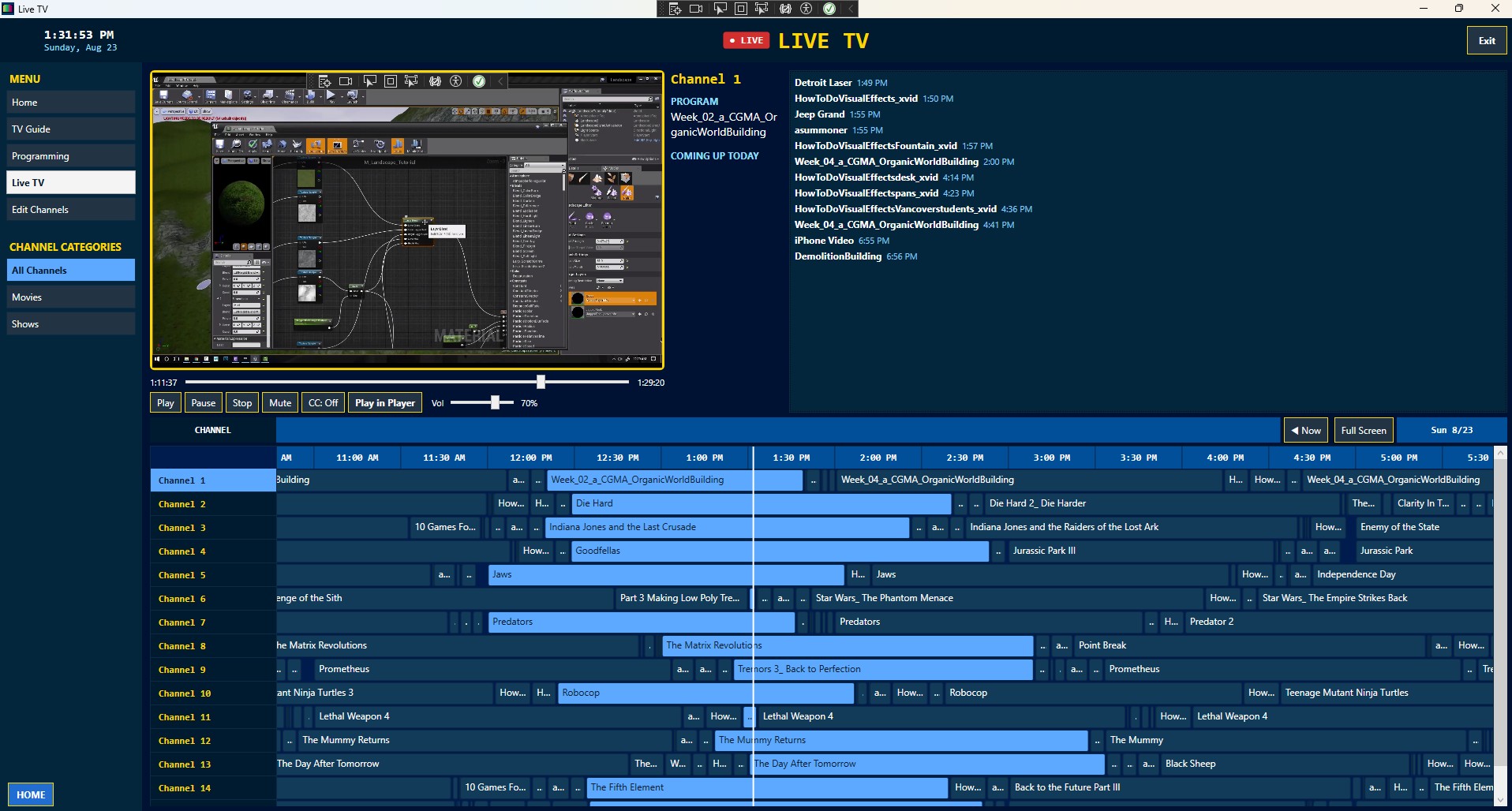1512x811 pixels.
Task: Toggle closed captions with CC: Off
Action: (323, 403)
